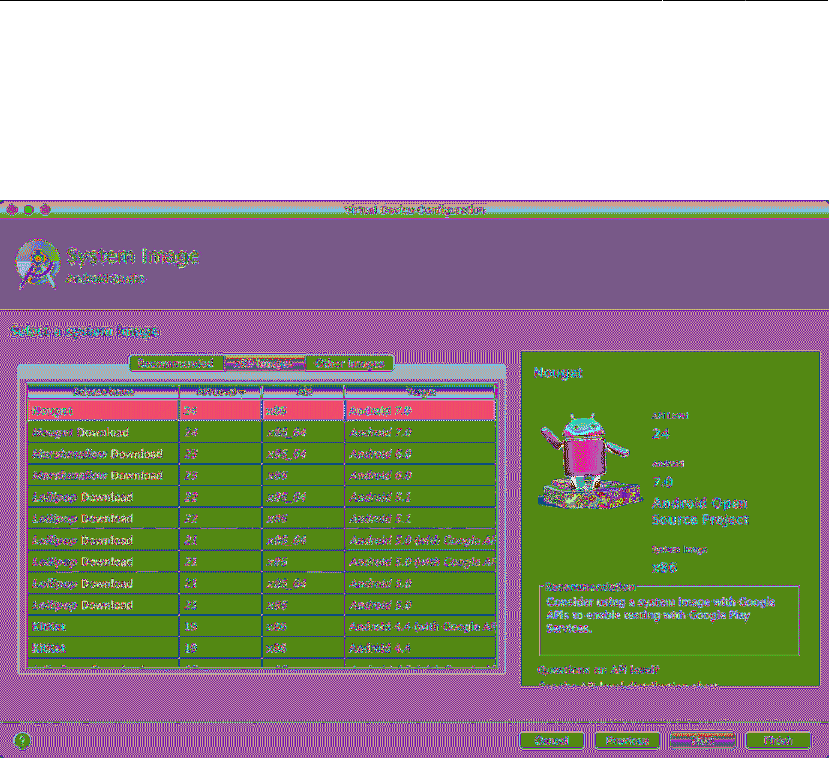Select KitKat row targeting plain Android 4.4
Viewport: 829px width, 758px height.
(262, 648)
